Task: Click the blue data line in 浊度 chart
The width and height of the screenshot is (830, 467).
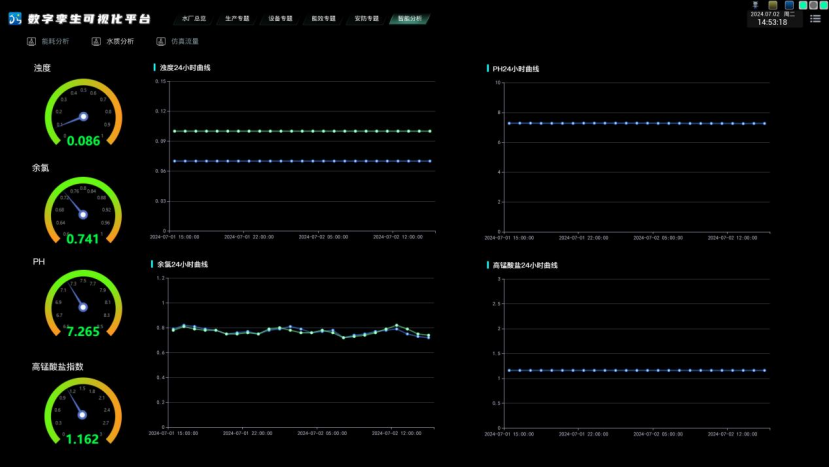Action: 302,161
